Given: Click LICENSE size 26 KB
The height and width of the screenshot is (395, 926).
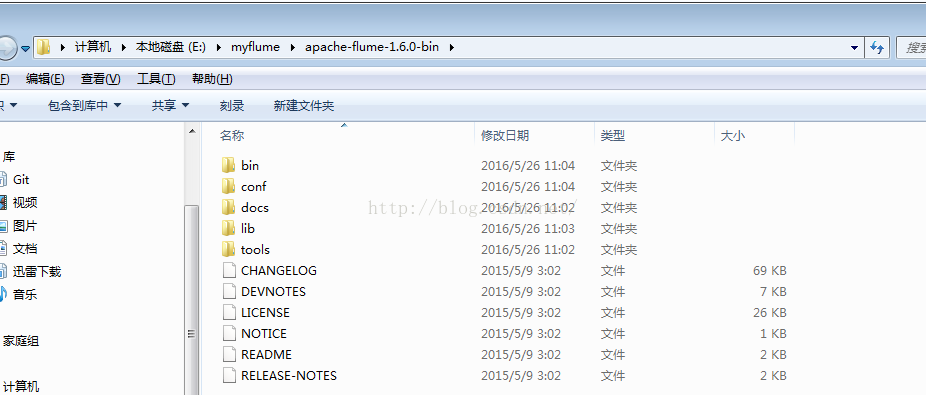Looking at the screenshot, I should [x=770, y=312].
